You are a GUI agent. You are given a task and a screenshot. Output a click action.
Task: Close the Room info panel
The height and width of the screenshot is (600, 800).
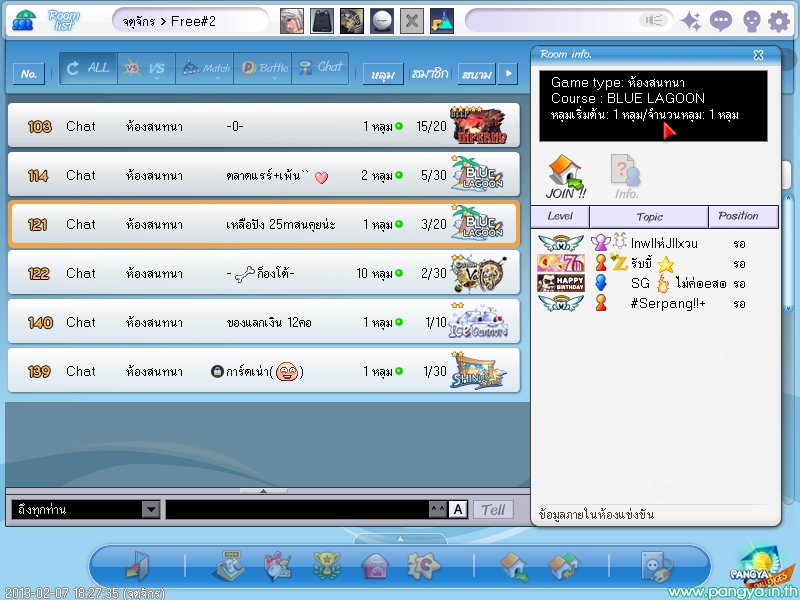pyautogui.click(x=758, y=55)
